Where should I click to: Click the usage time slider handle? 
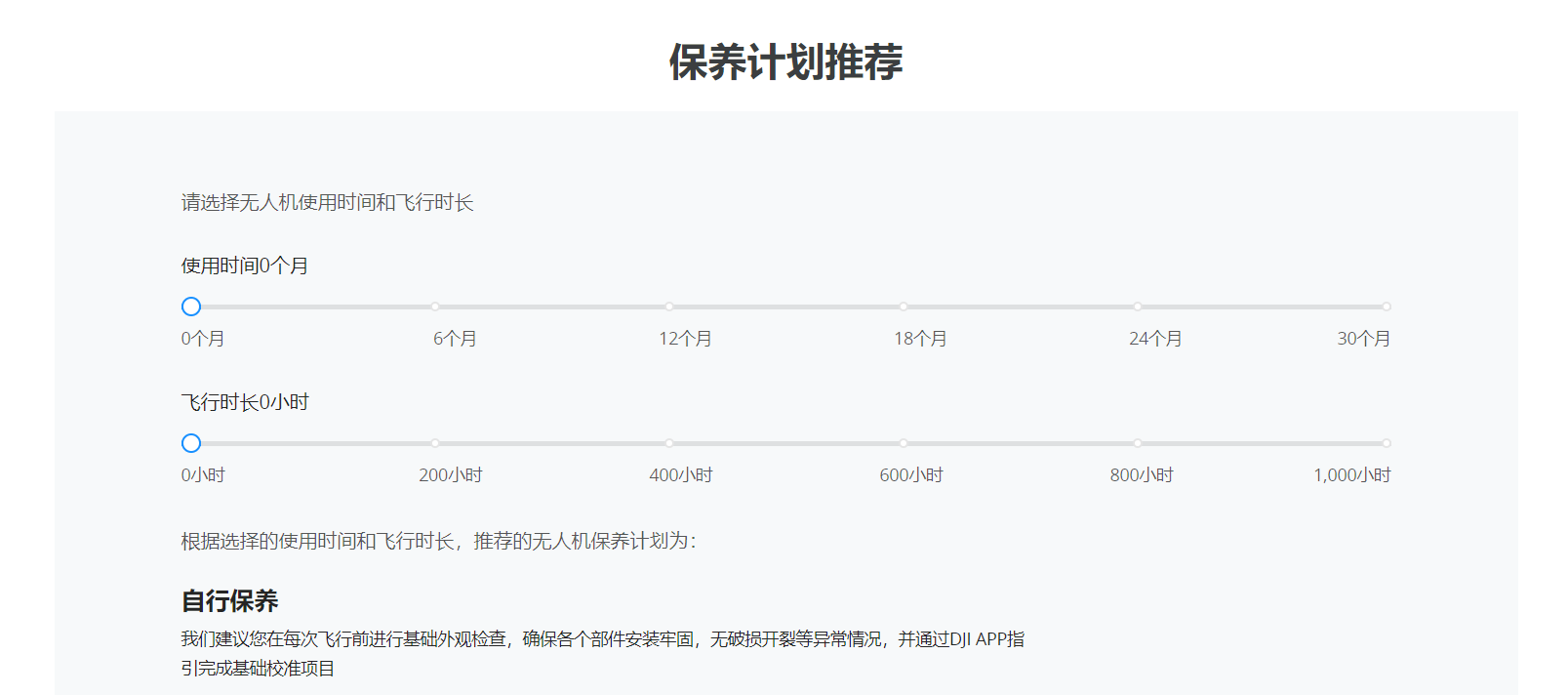tap(191, 307)
